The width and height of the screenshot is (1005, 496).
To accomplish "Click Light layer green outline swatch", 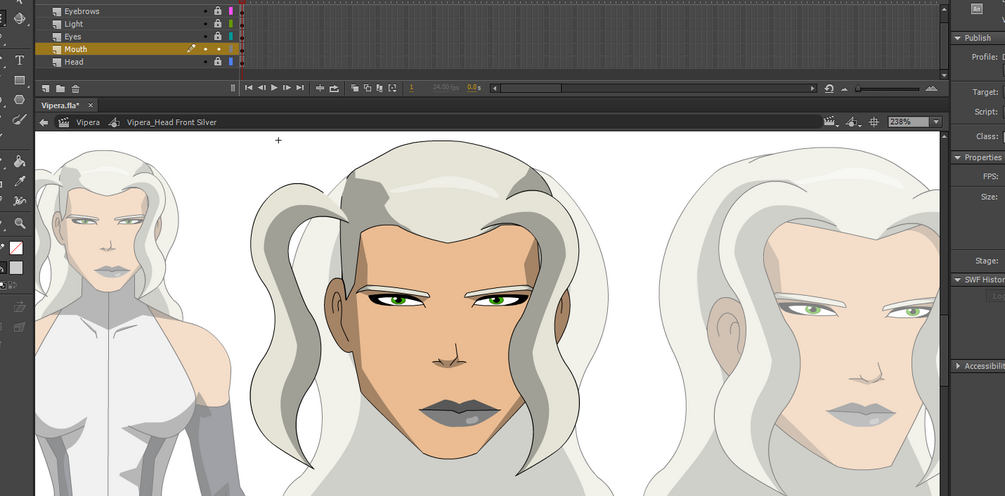I will point(231,24).
